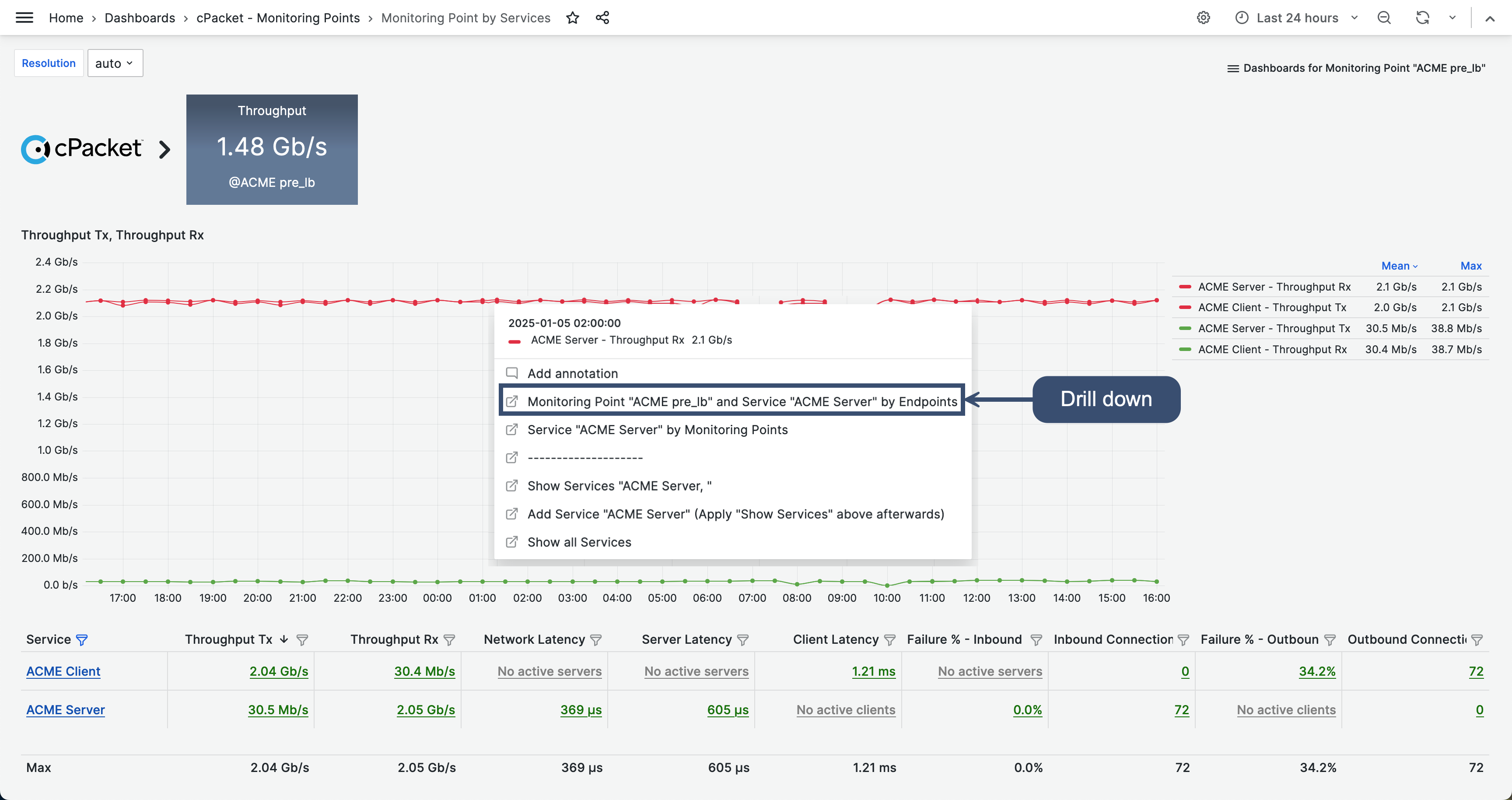The width and height of the screenshot is (1512, 800).
Task: Star this dashboard as favorite
Action: click(x=572, y=18)
